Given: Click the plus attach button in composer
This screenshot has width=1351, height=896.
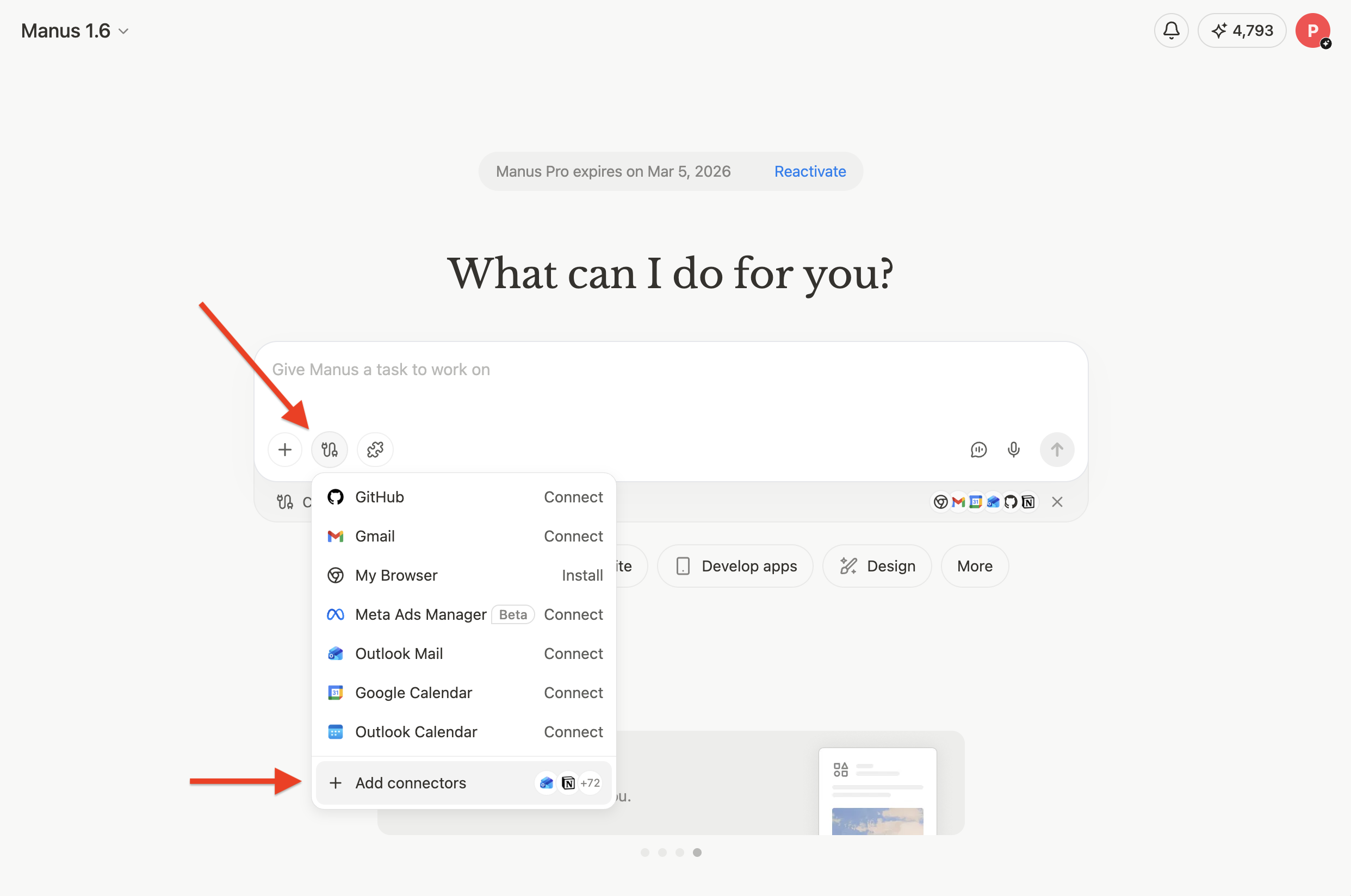Looking at the screenshot, I should (285, 450).
